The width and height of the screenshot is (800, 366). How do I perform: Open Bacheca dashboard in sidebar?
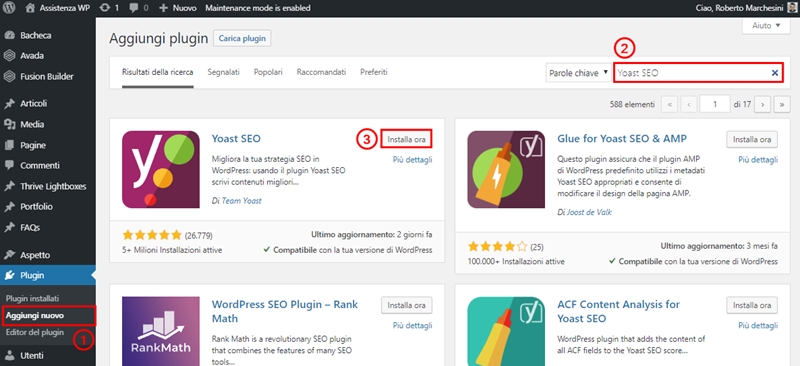click(36, 35)
